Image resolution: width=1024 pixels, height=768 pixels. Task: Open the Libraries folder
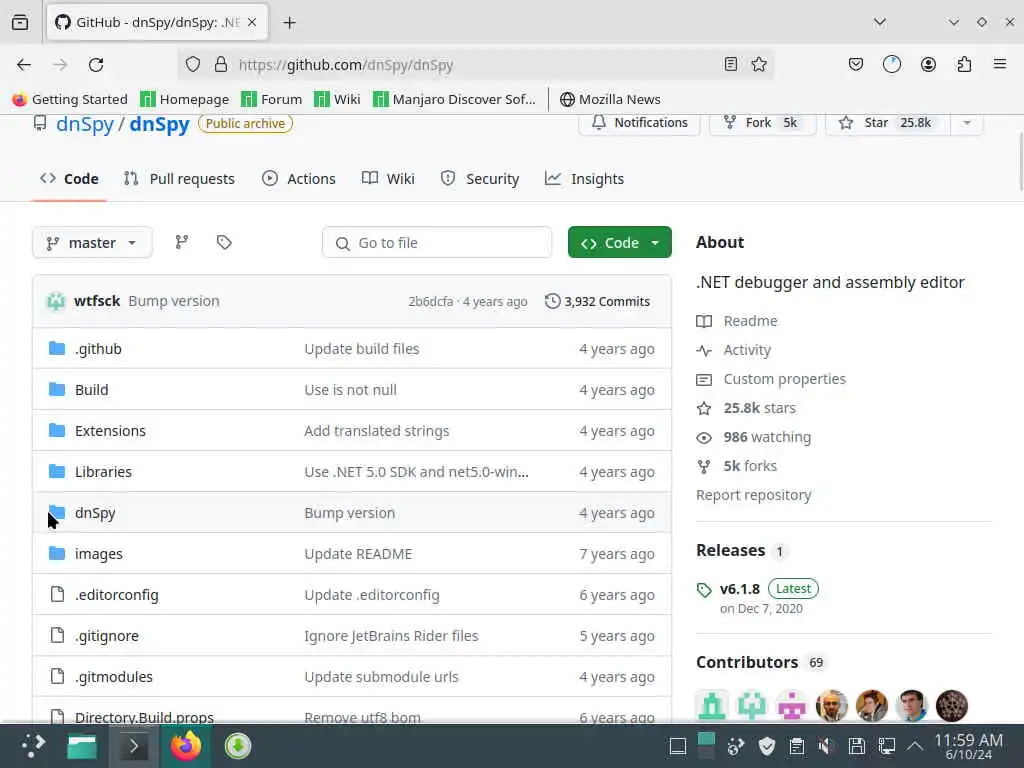tap(103, 472)
